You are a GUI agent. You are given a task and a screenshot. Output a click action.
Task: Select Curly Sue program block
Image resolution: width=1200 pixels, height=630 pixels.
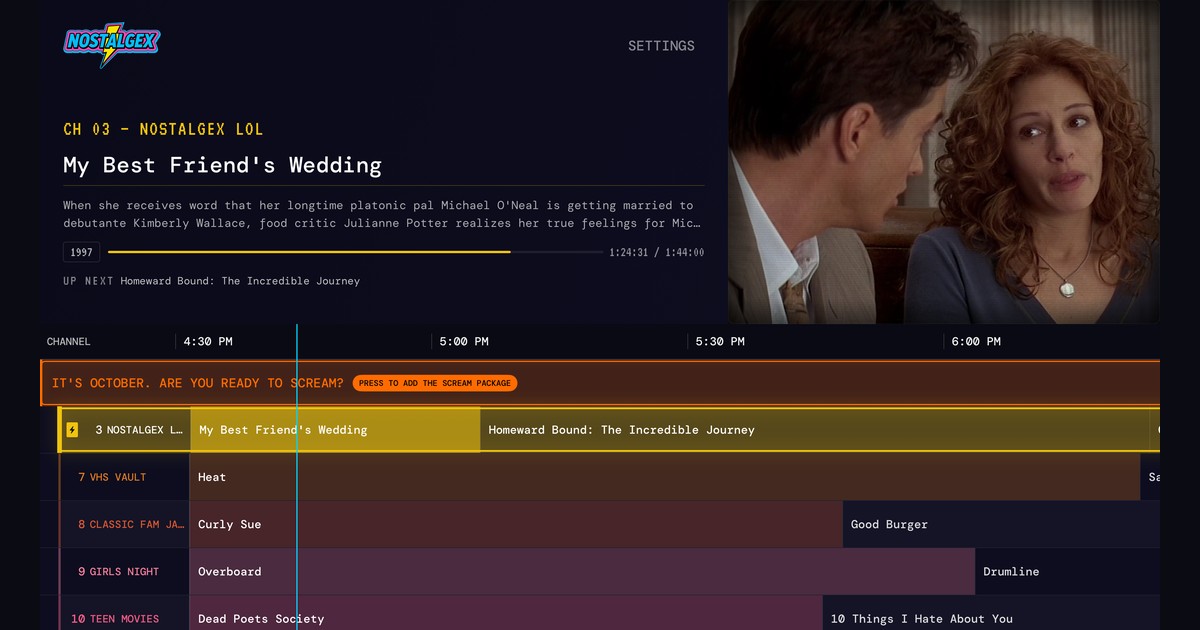click(x=516, y=524)
